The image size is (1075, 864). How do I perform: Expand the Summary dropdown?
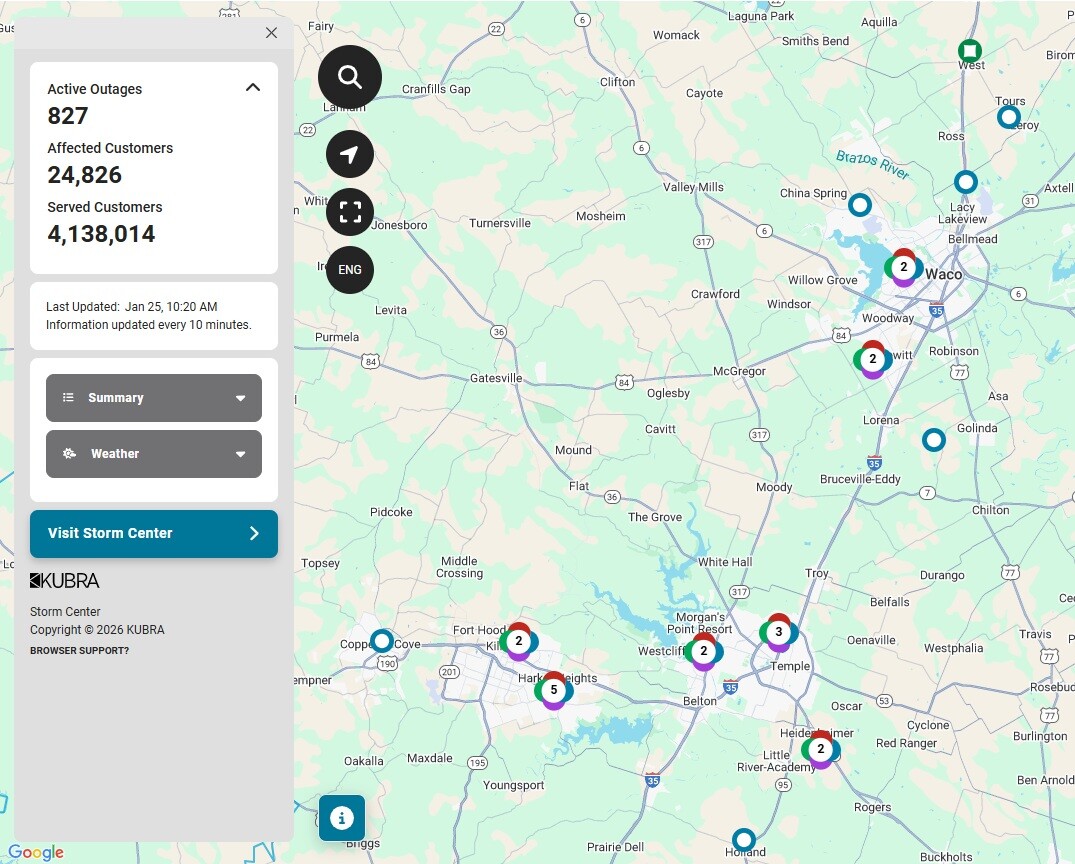coord(154,398)
